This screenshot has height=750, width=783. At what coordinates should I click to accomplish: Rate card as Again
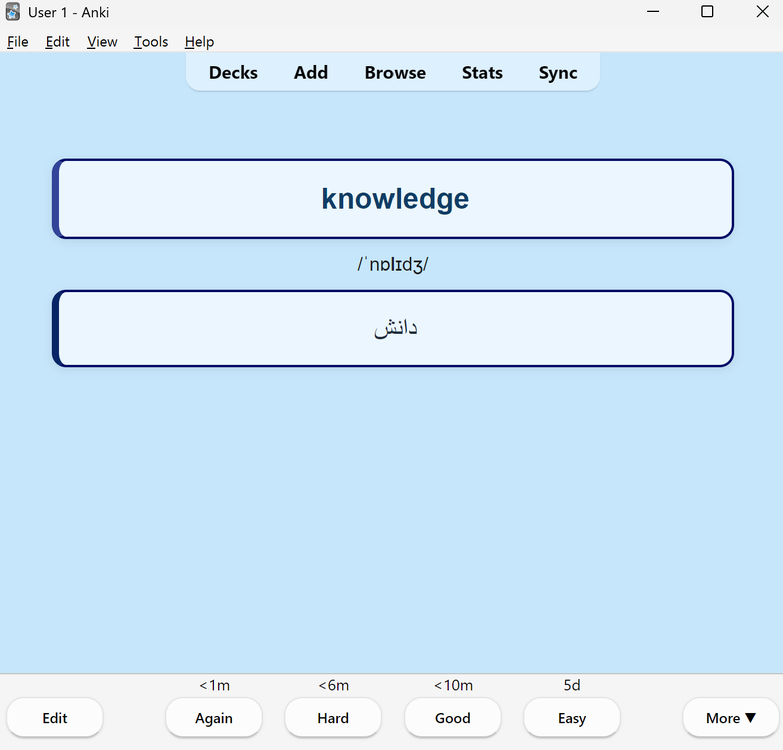[x=214, y=718]
